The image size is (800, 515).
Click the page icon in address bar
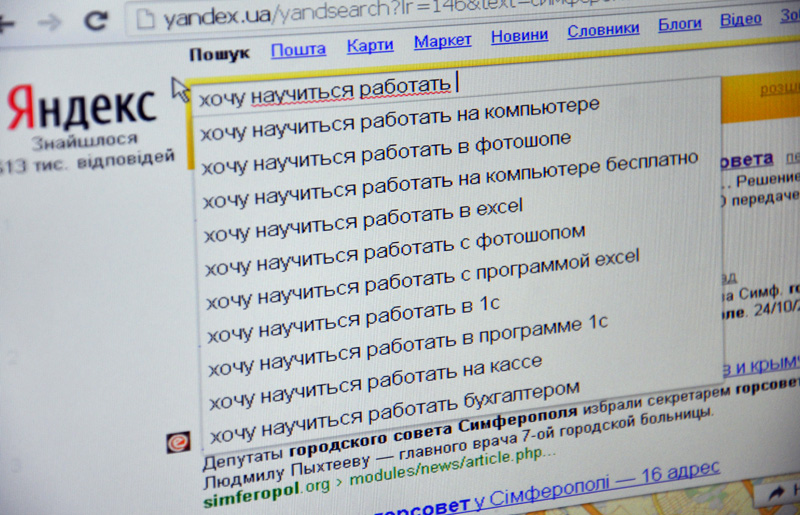(145, 19)
